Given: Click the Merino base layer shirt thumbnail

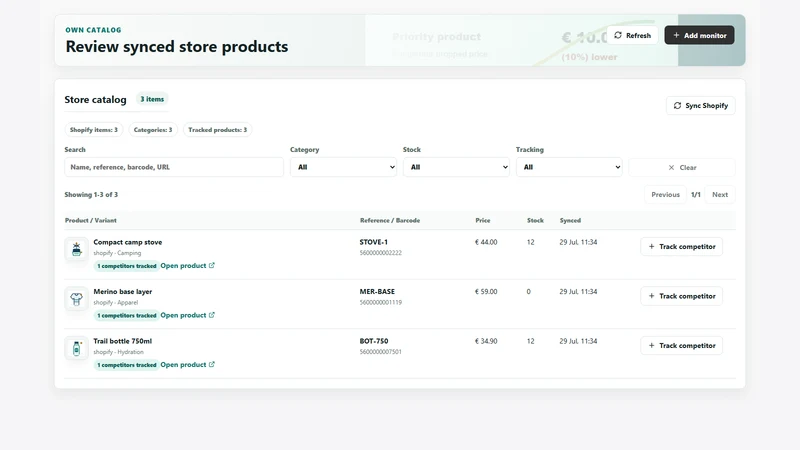Looking at the screenshot, I should point(77,298).
